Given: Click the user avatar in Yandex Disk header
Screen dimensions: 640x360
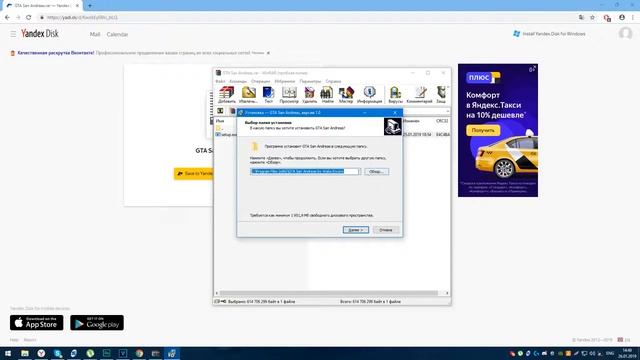Looking at the screenshot, I should (625, 33).
